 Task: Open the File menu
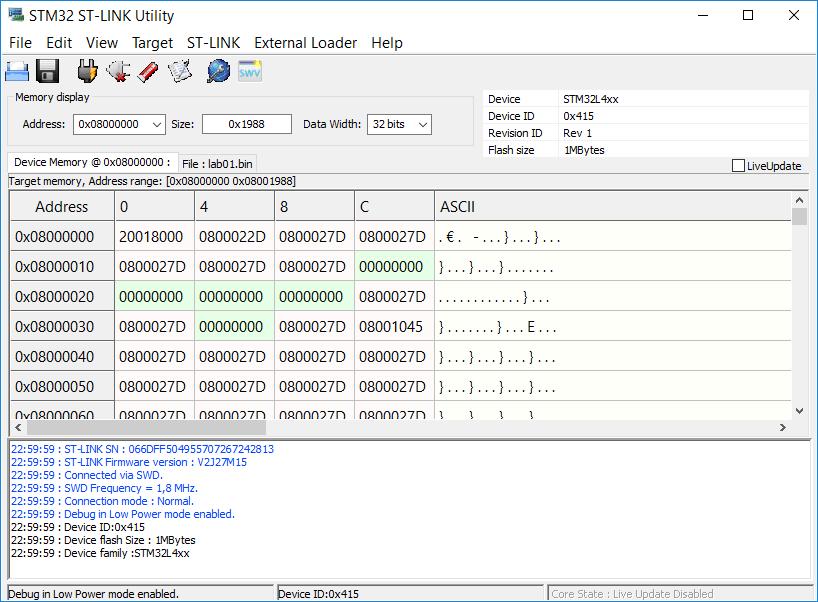pos(20,43)
